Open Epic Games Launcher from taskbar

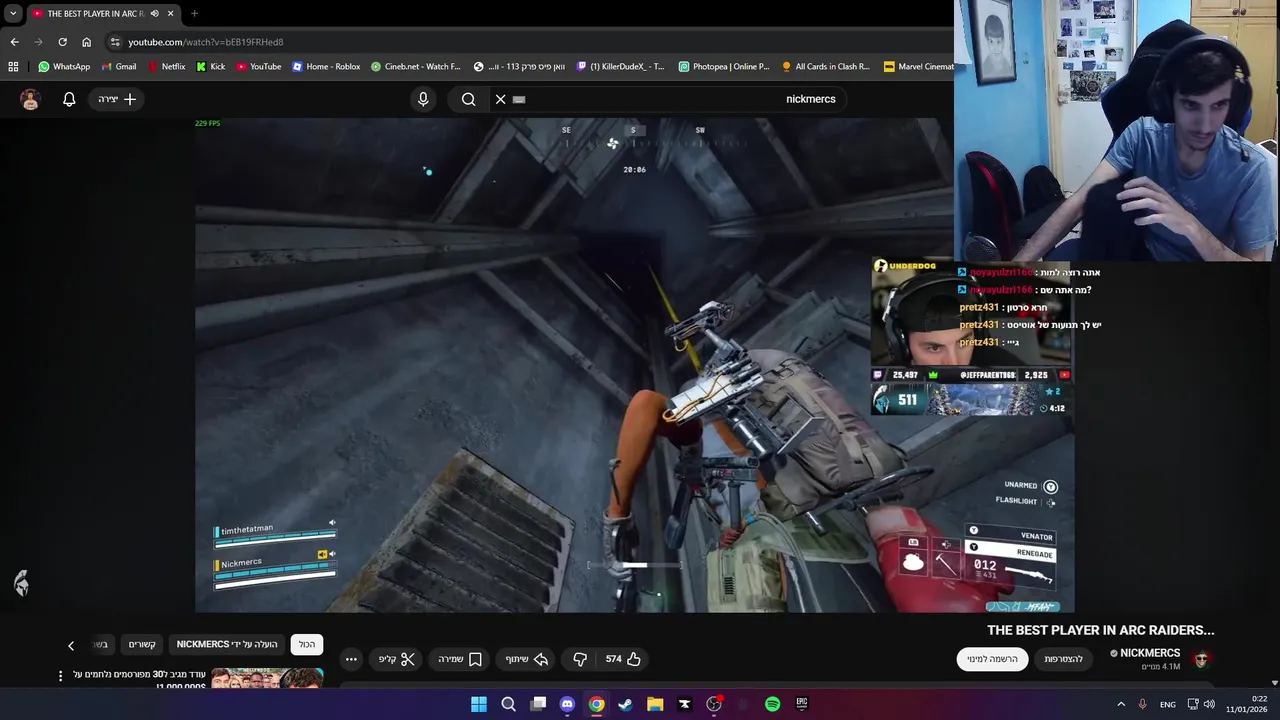pyautogui.click(x=802, y=704)
